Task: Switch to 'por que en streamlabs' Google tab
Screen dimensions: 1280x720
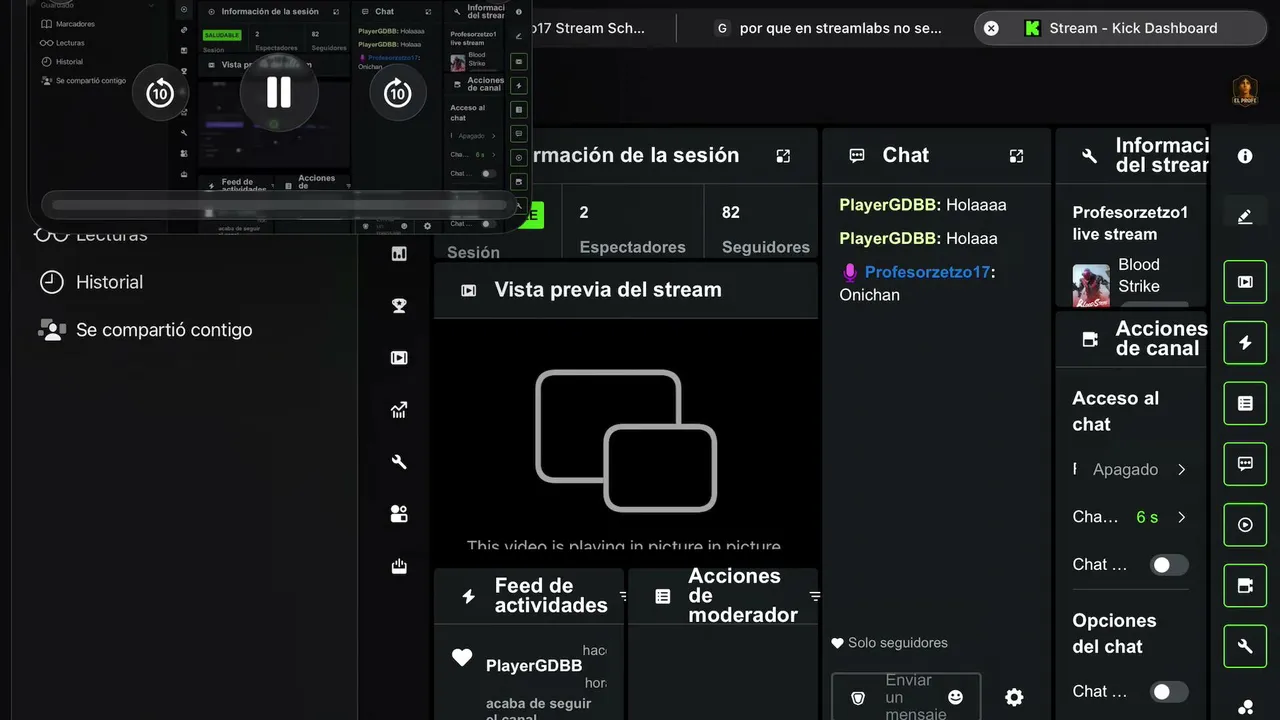Action: pyautogui.click(x=828, y=28)
